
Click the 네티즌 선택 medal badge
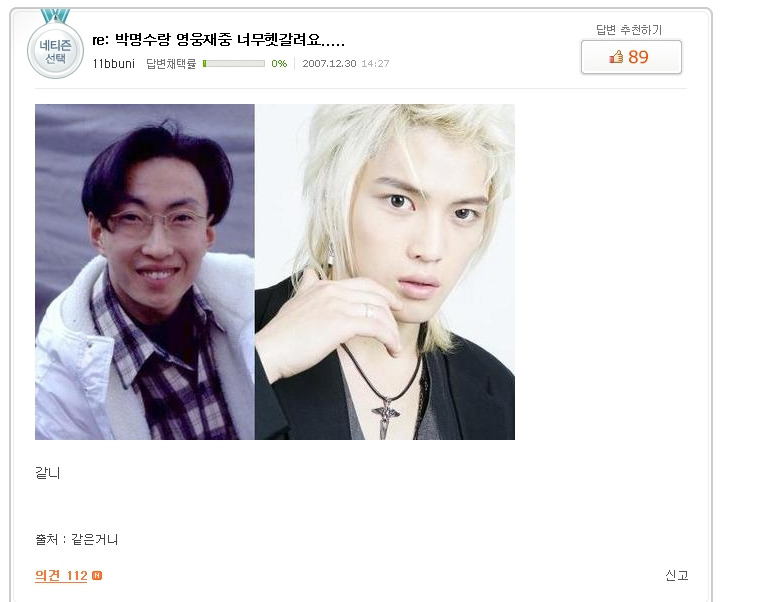tap(55, 51)
